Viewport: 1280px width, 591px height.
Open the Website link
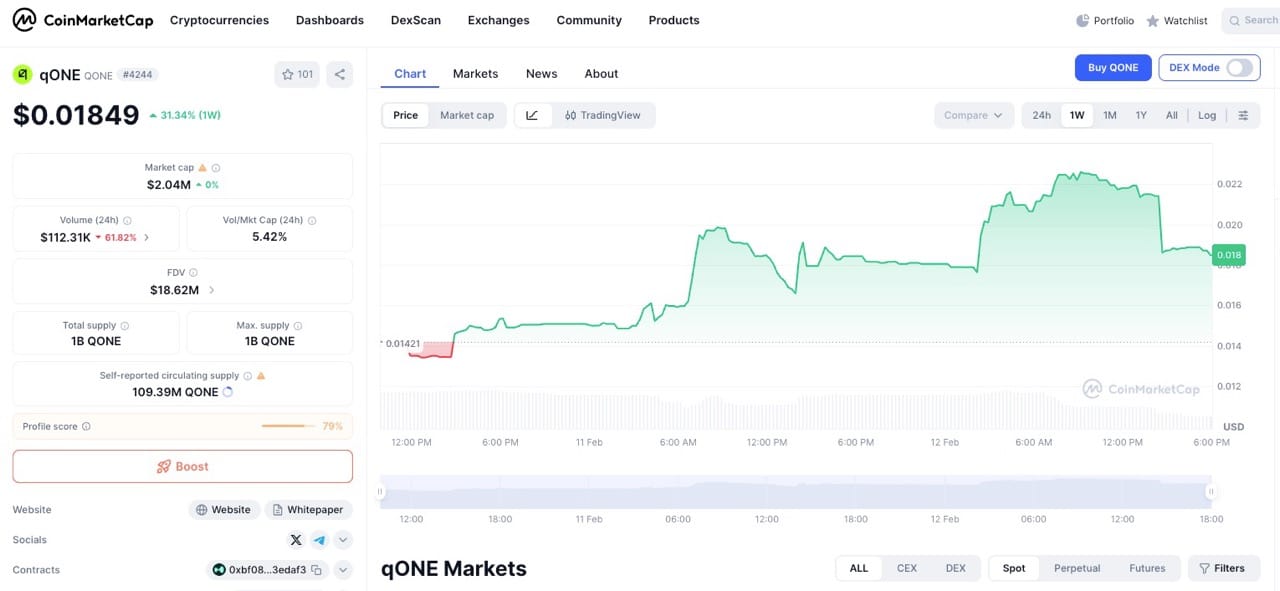pos(224,510)
